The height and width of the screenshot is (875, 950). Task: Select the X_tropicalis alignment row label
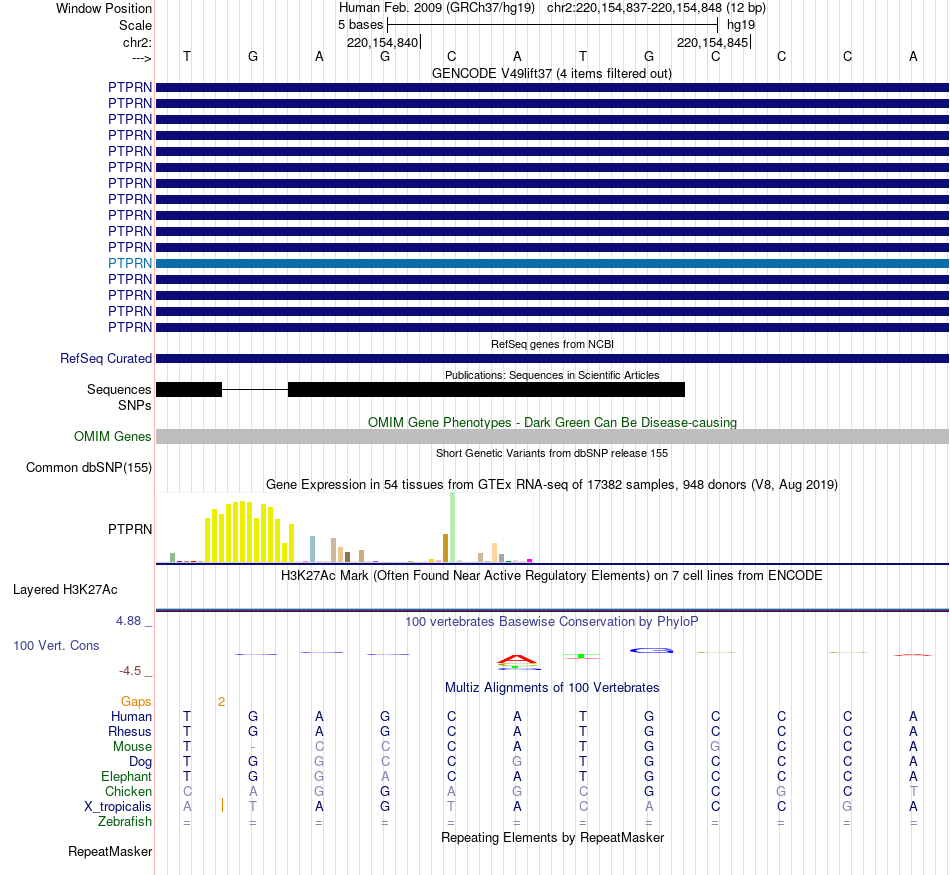(x=118, y=807)
